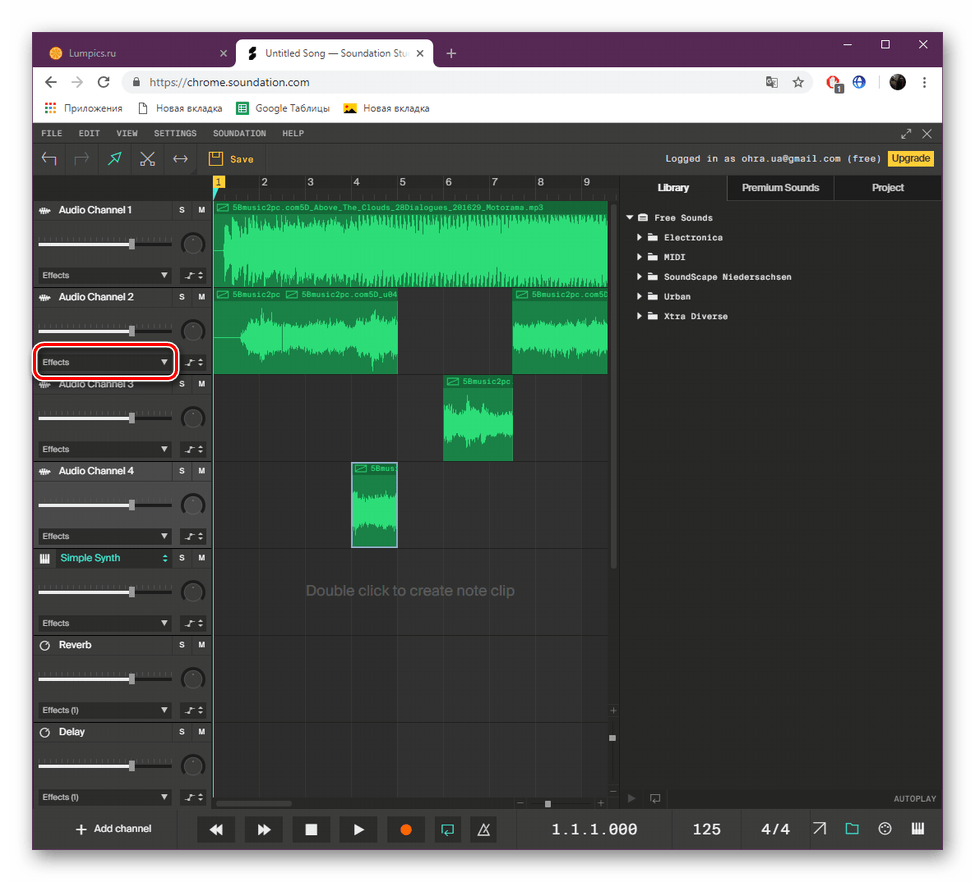The image size is (975, 882).
Task: Switch to the Premium Sounds tab
Action: [x=780, y=188]
